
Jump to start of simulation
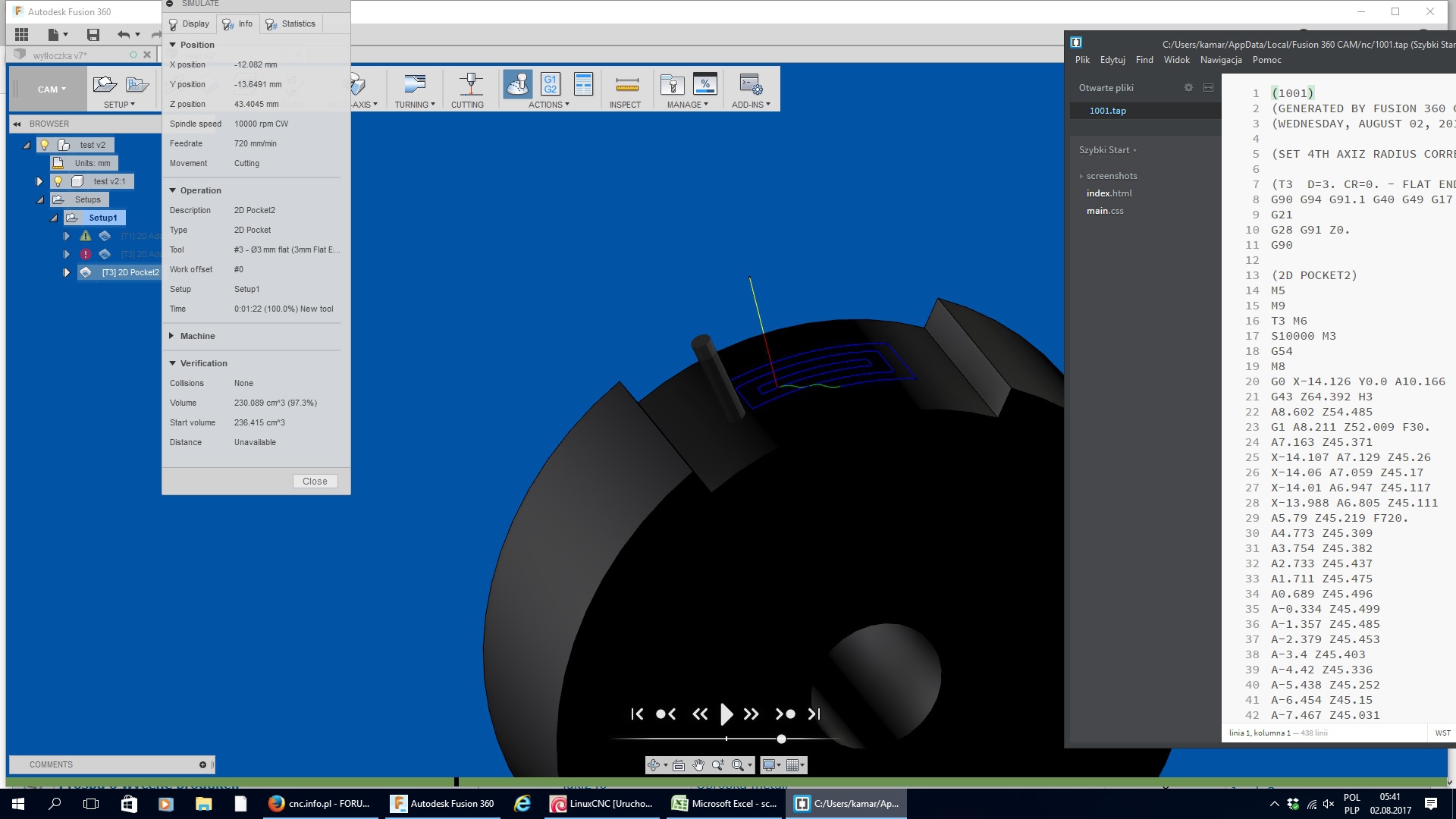pos(637,714)
